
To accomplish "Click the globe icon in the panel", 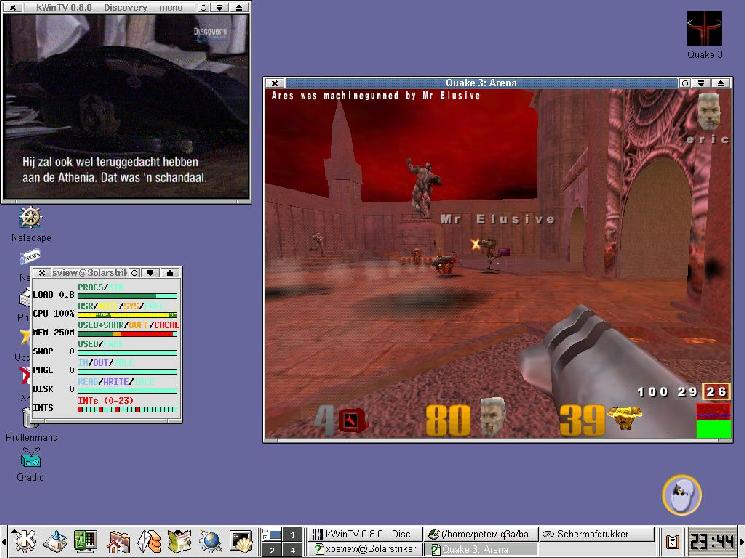I will coord(210,541).
